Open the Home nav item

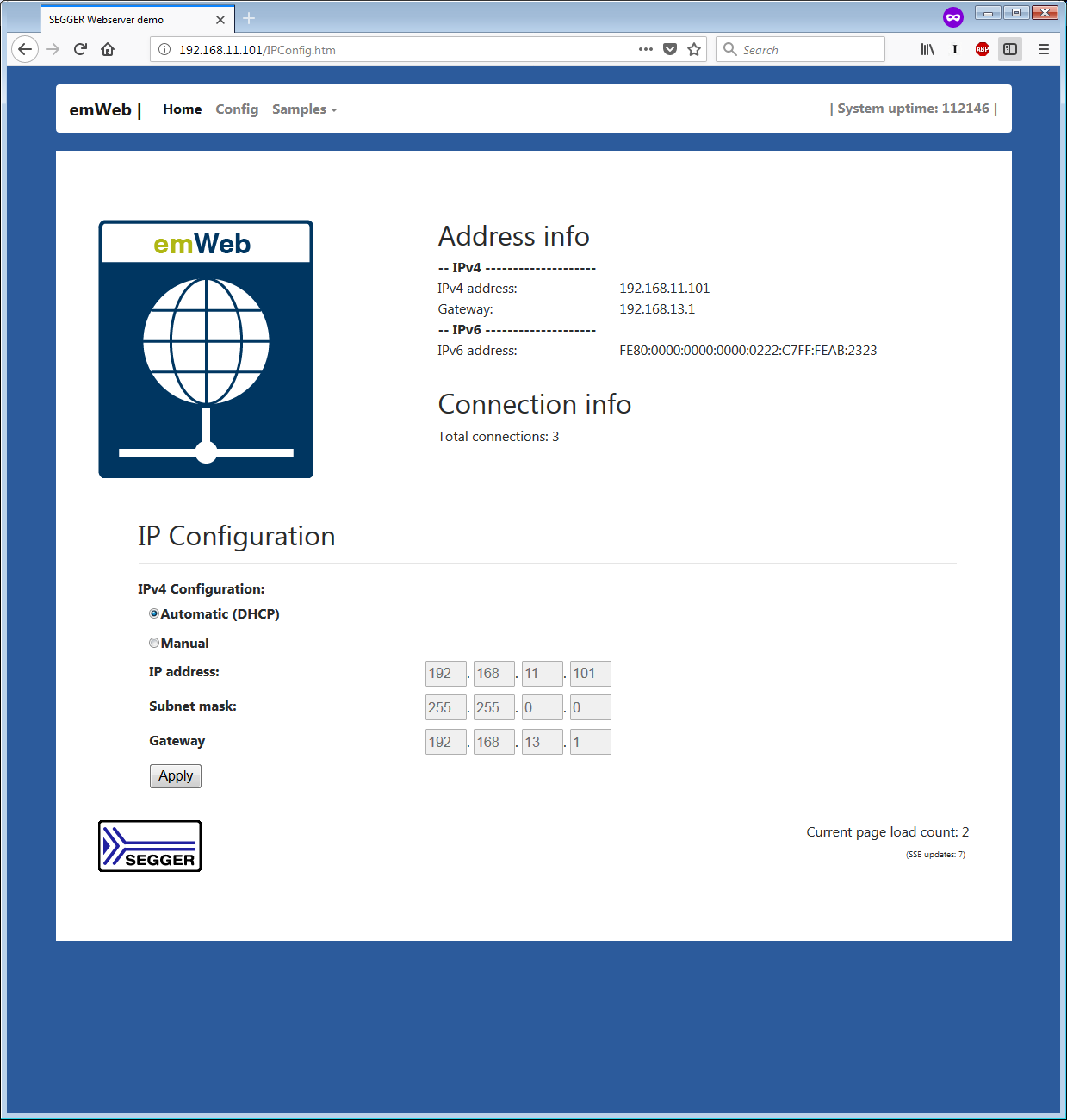[182, 109]
